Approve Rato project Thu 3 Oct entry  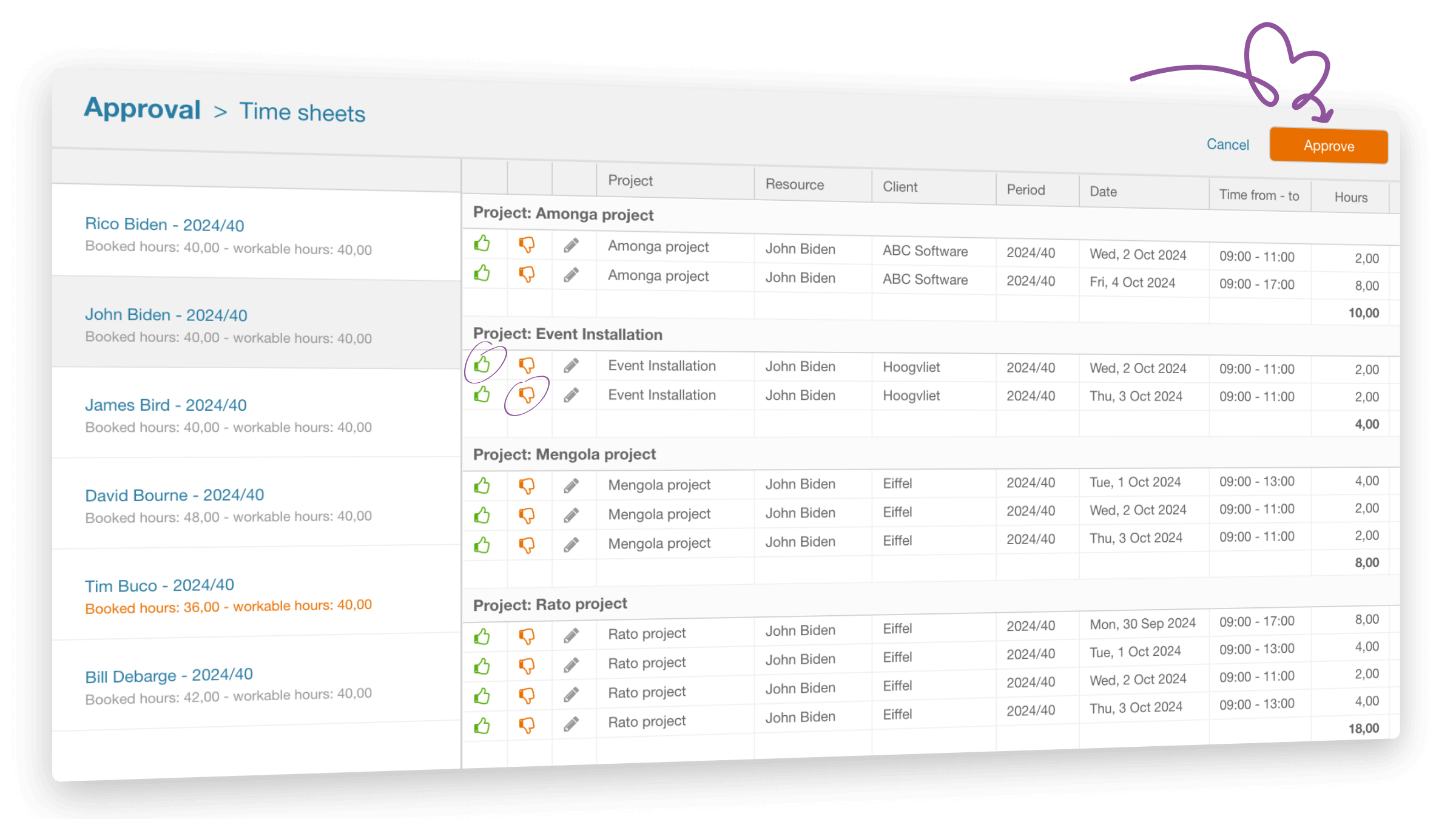click(482, 726)
